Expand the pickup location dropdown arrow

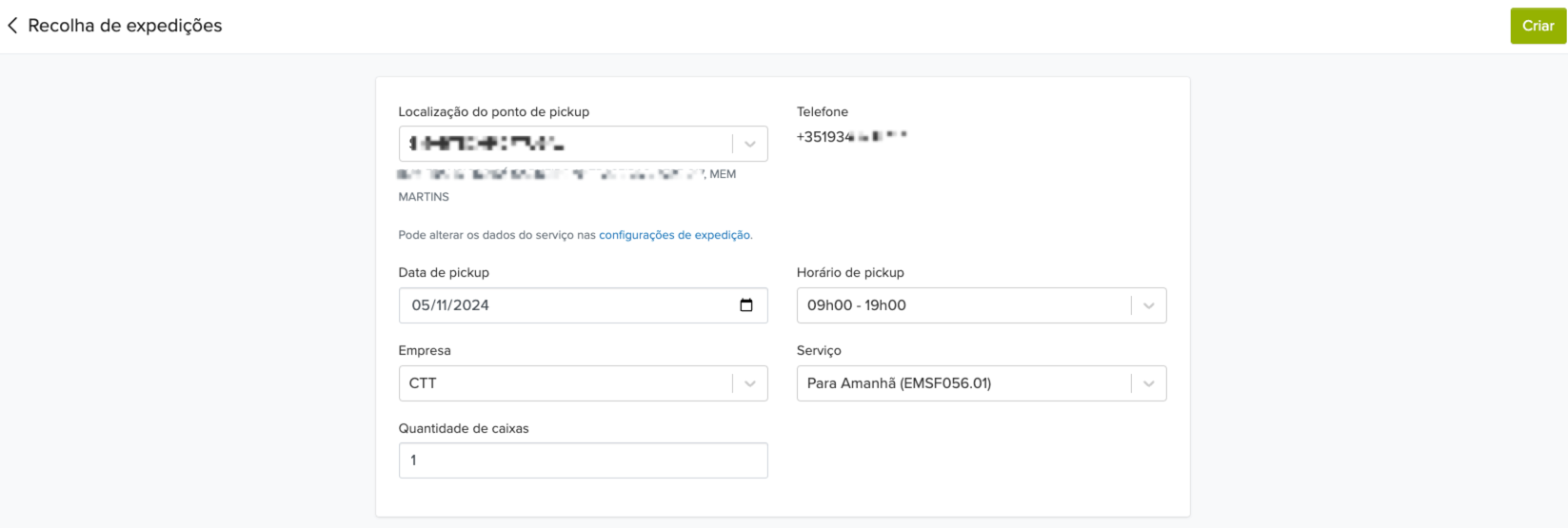(750, 145)
